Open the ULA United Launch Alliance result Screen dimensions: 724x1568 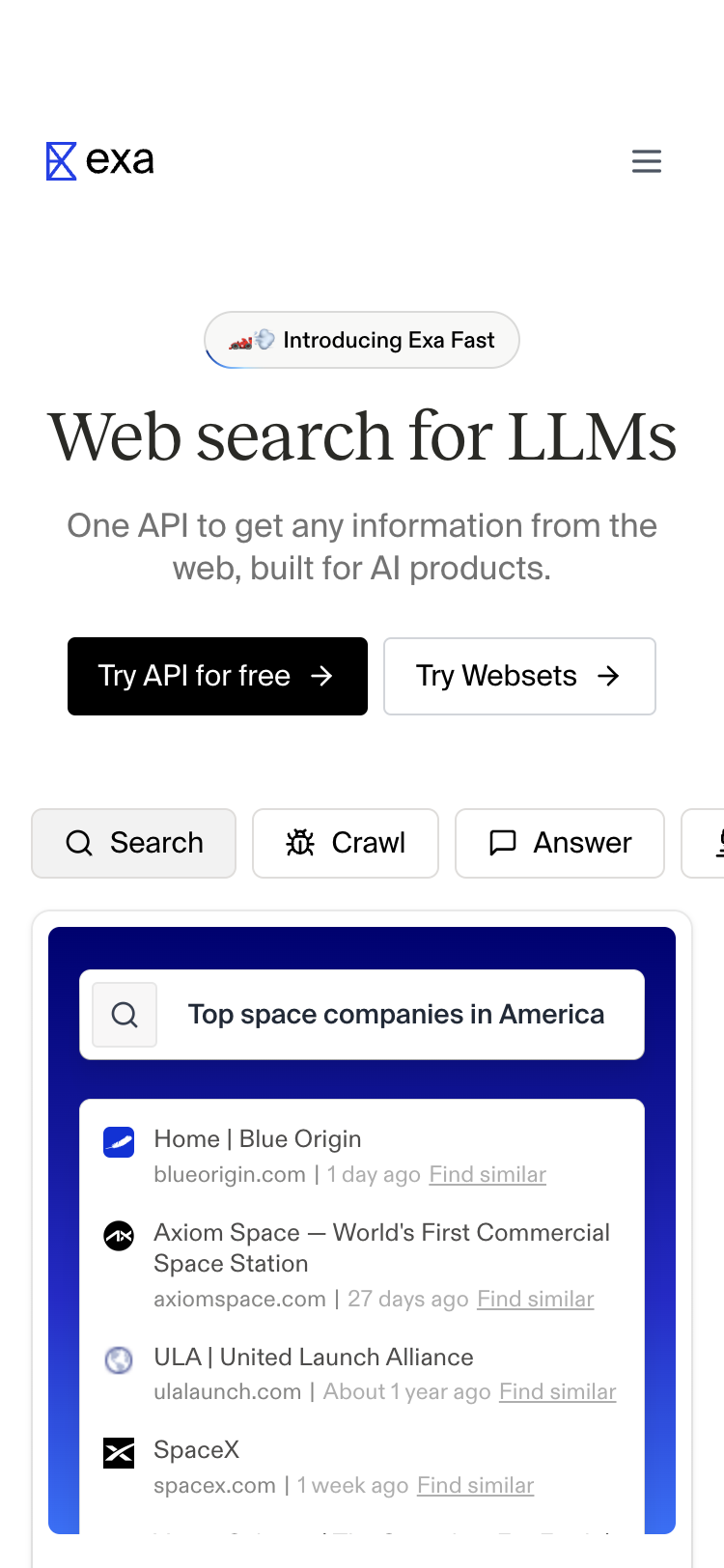click(x=314, y=1358)
